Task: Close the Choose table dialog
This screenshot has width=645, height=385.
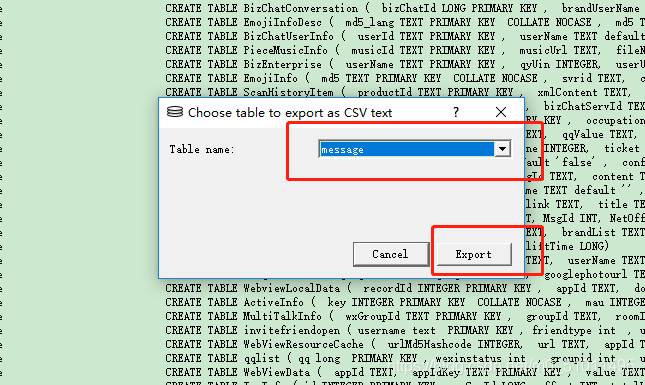Action: tap(501, 112)
